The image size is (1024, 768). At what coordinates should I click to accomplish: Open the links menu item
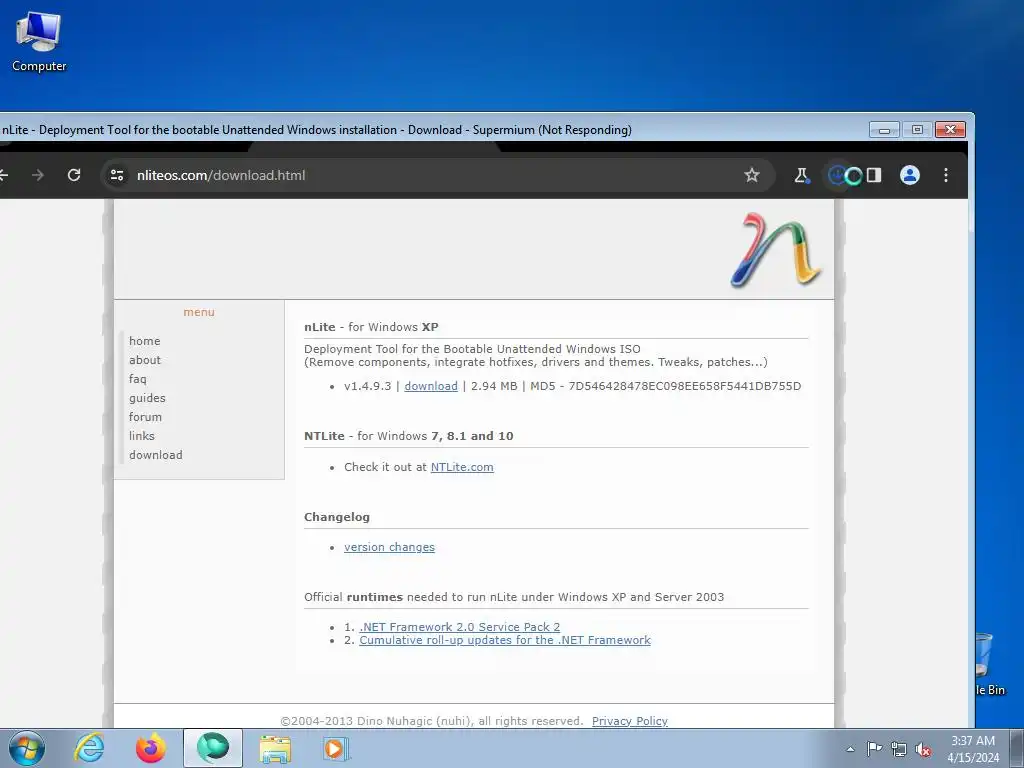pos(142,436)
